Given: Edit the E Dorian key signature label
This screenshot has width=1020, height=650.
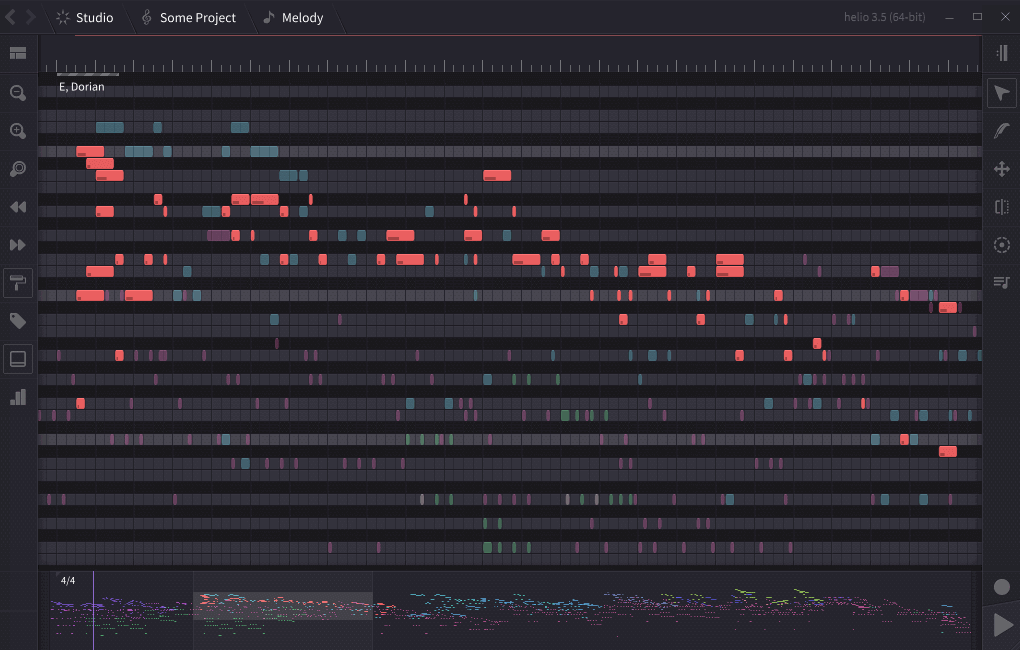Looking at the screenshot, I should tap(81, 86).
